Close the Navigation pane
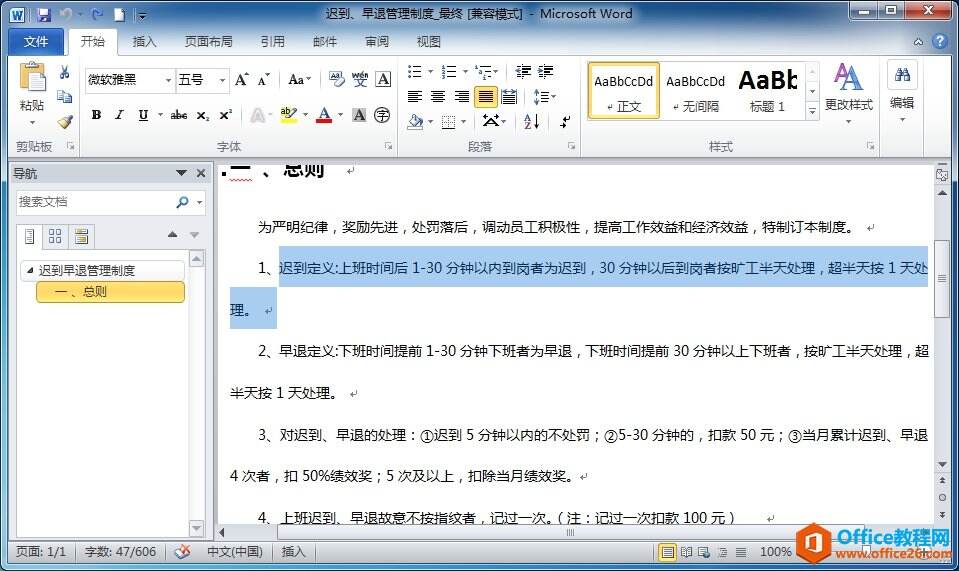 (x=201, y=173)
